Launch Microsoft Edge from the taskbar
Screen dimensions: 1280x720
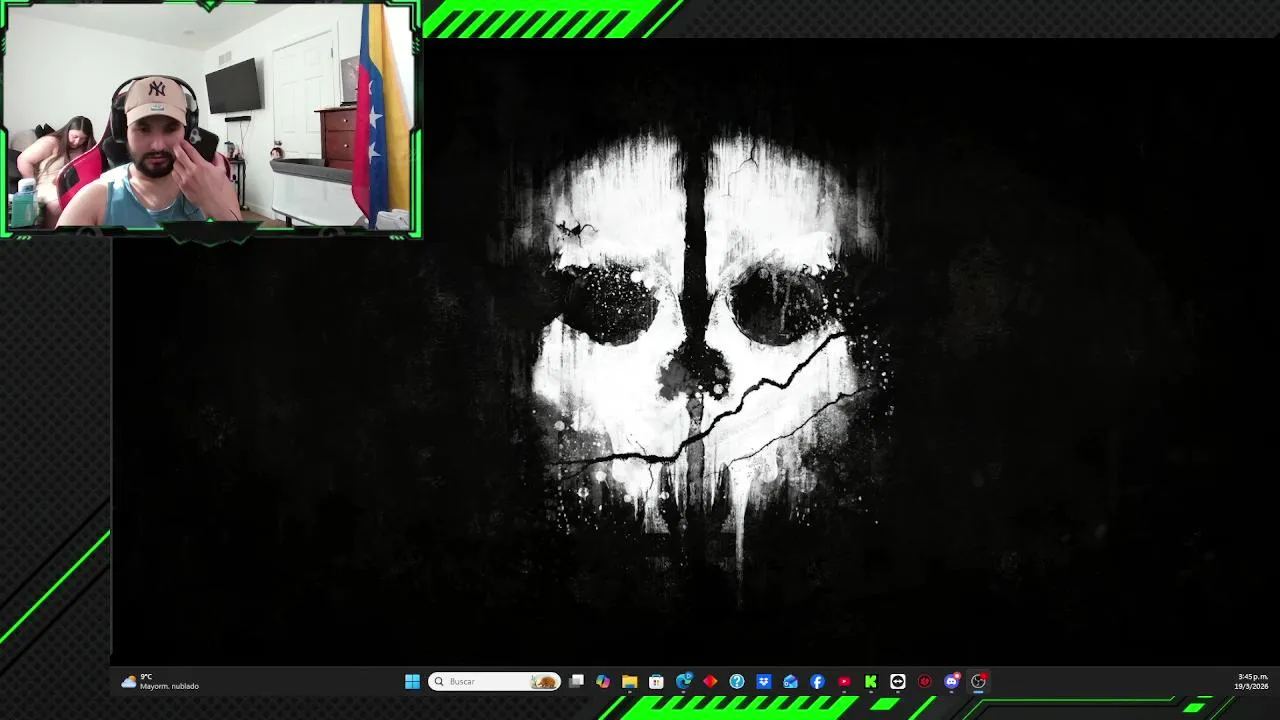point(683,681)
